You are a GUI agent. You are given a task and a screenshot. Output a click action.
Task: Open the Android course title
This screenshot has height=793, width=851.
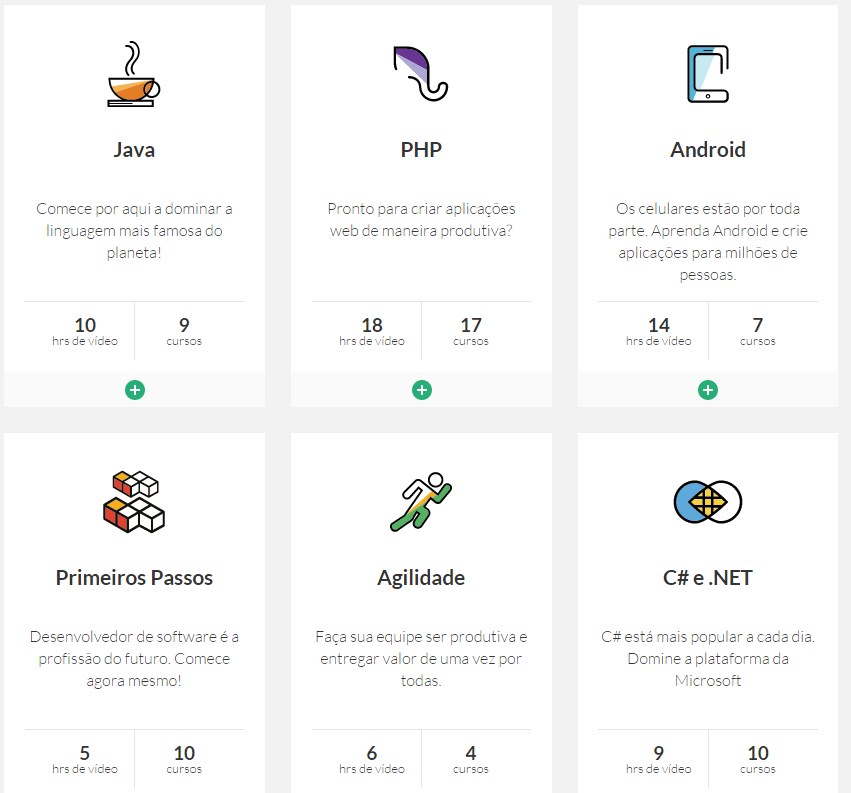tap(708, 150)
